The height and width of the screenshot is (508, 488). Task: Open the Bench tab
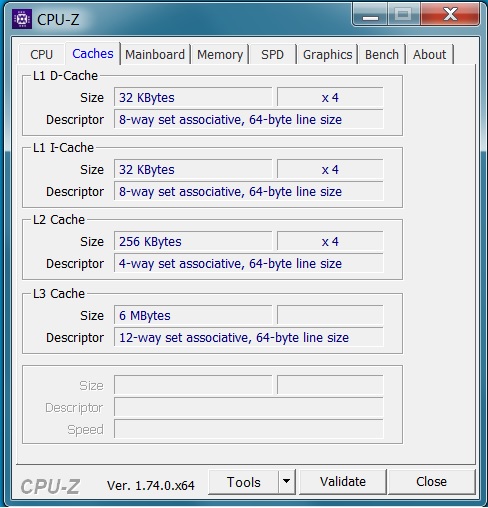pos(382,54)
